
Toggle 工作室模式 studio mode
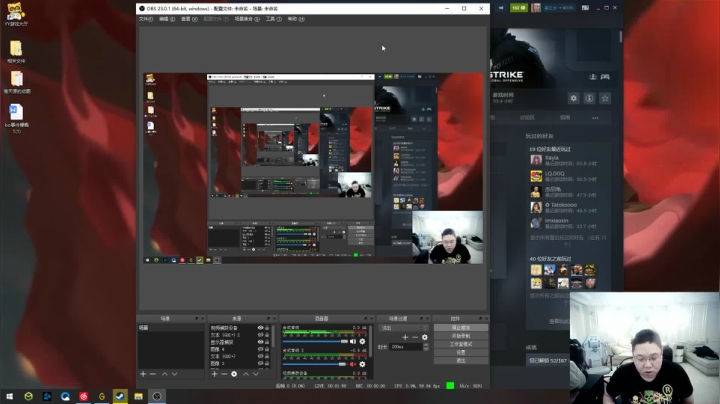click(x=461, y=344)
